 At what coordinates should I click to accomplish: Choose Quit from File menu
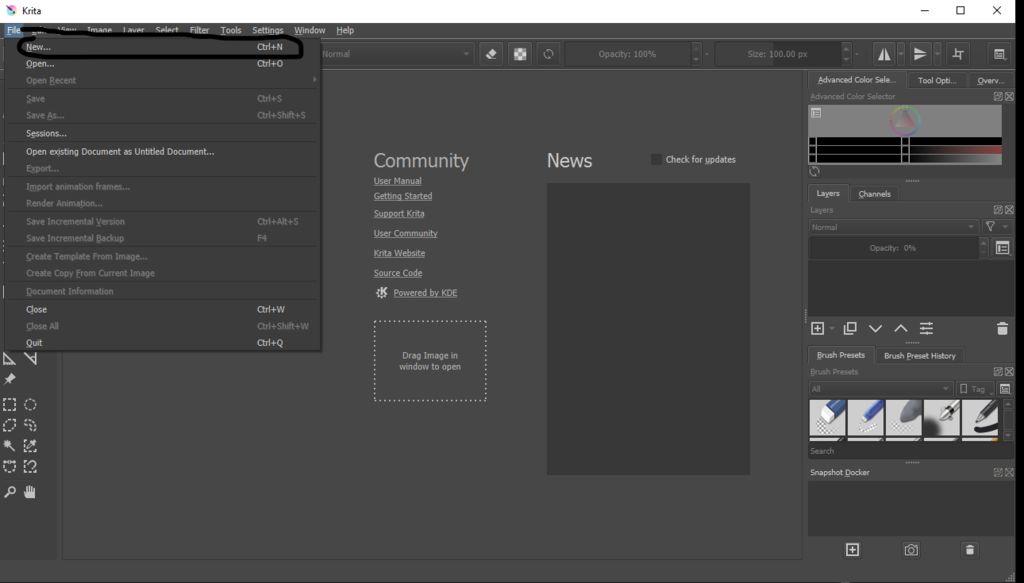pos(161,343)
